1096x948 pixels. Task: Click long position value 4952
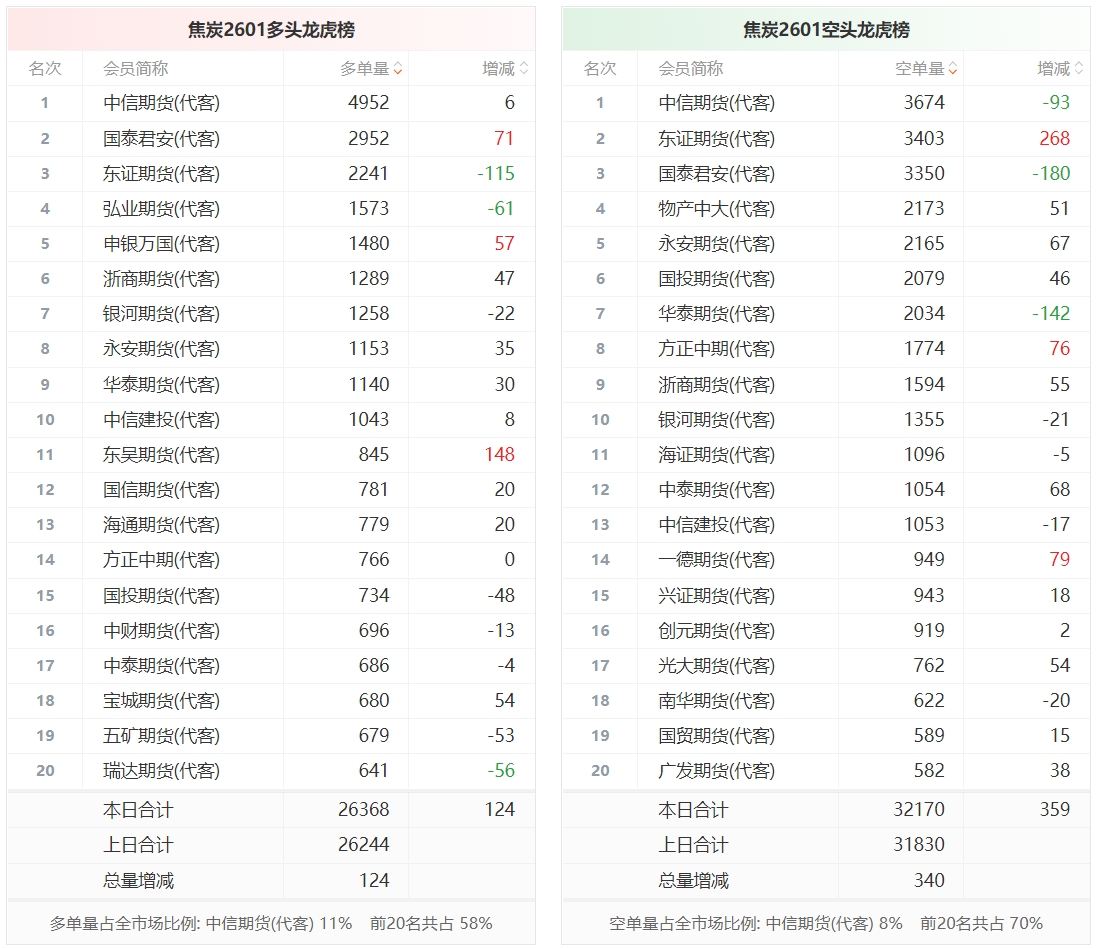tap(368, 103)
